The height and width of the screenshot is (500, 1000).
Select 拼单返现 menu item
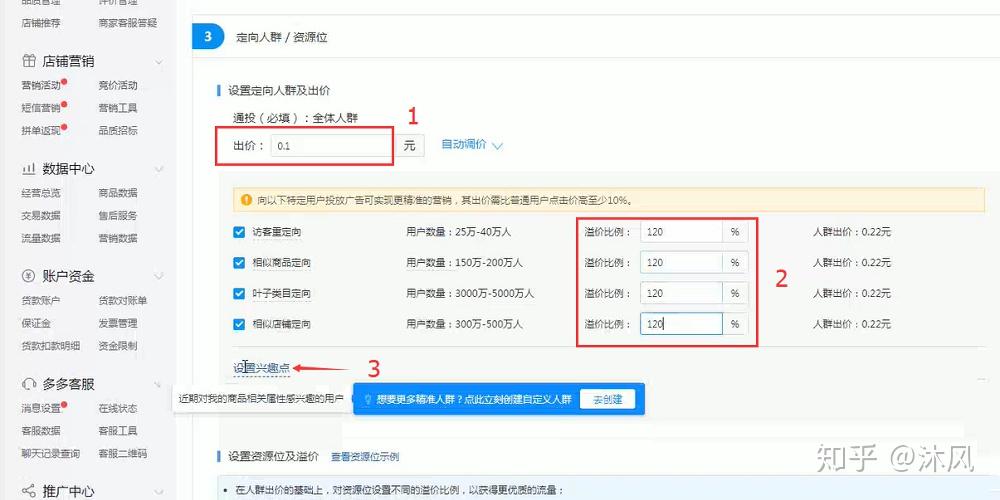pos(41,130)
